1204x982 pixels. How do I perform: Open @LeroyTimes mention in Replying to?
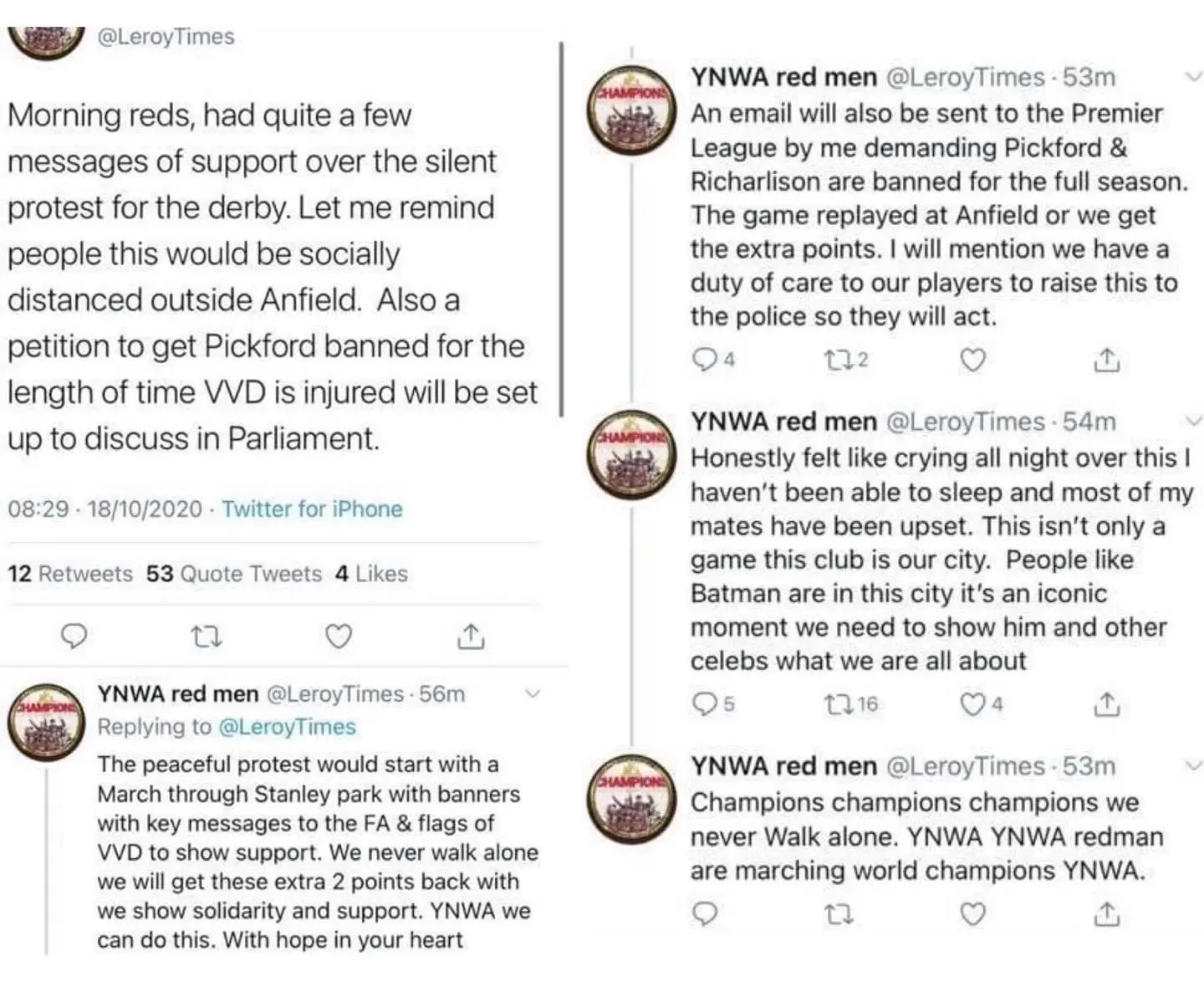[287, 727]
